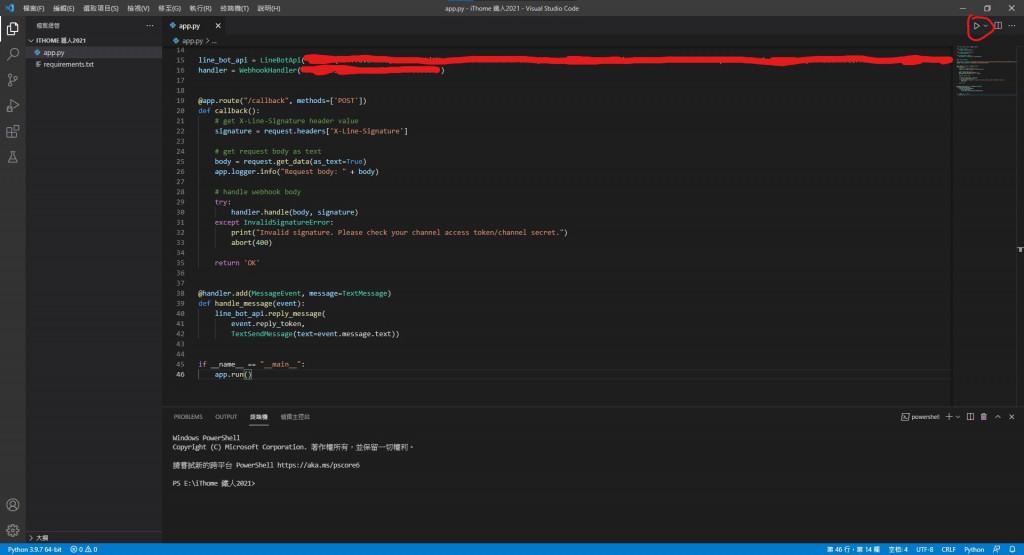1024x555 pixels.
Task: Split the editor to the right
Action: tap(998, 26)
